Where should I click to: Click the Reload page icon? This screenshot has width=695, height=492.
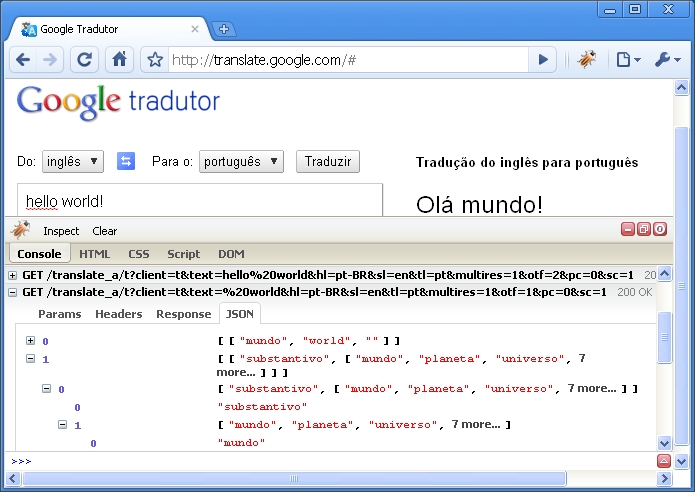85,60
